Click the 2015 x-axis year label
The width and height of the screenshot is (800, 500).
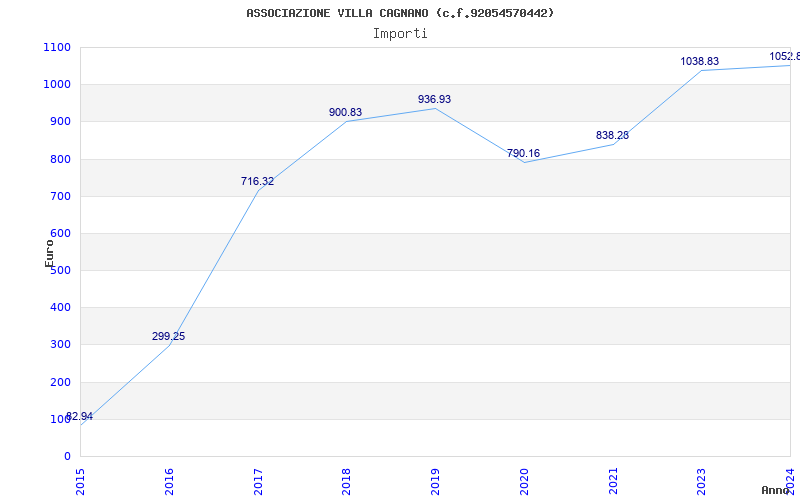[81, 481]
